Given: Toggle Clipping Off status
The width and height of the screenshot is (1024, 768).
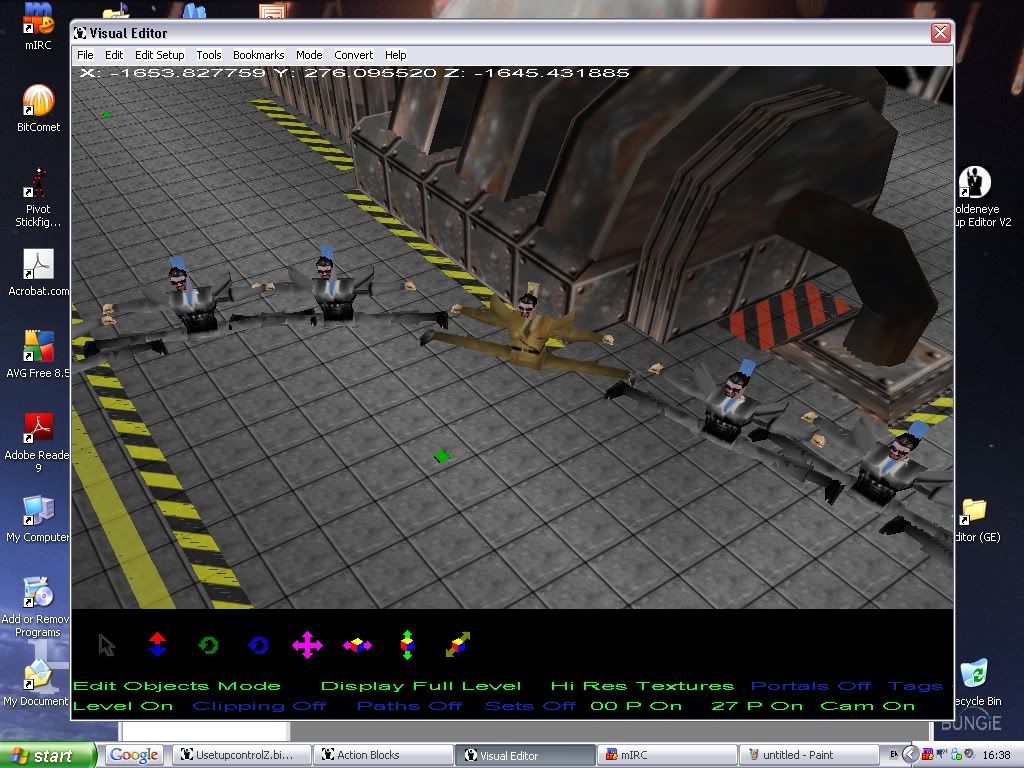Looking at the screenshot, I should [x=259, y=706].
